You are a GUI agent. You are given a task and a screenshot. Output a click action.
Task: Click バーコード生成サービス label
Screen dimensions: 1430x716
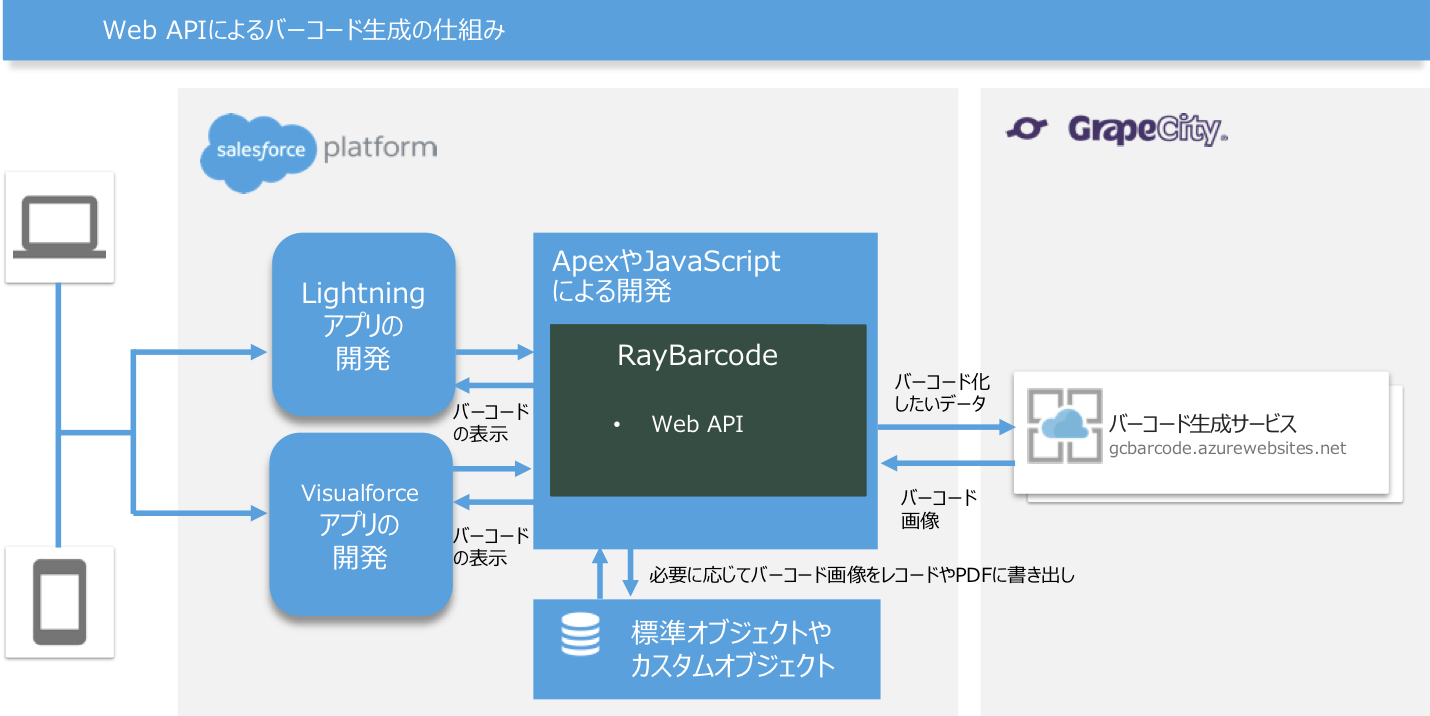pos(1202,422)
